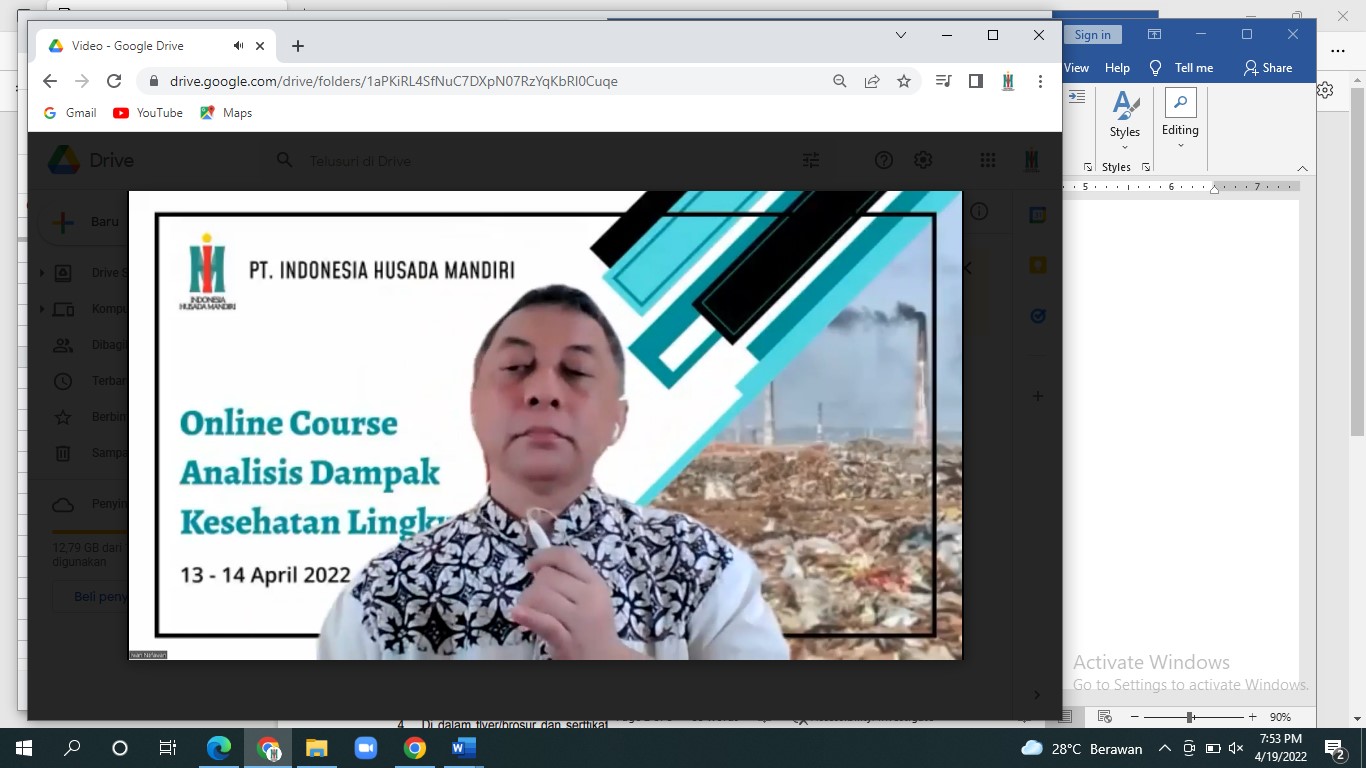
Task: Open Chrome three-dot menu
Action: click(x=1040, y=81)
